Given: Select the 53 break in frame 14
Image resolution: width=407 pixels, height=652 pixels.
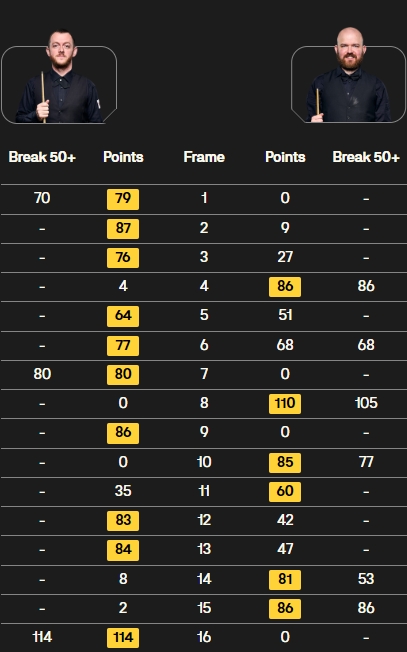Looking at the screenshot, I should pyautogui.click(x=366, y=579).
